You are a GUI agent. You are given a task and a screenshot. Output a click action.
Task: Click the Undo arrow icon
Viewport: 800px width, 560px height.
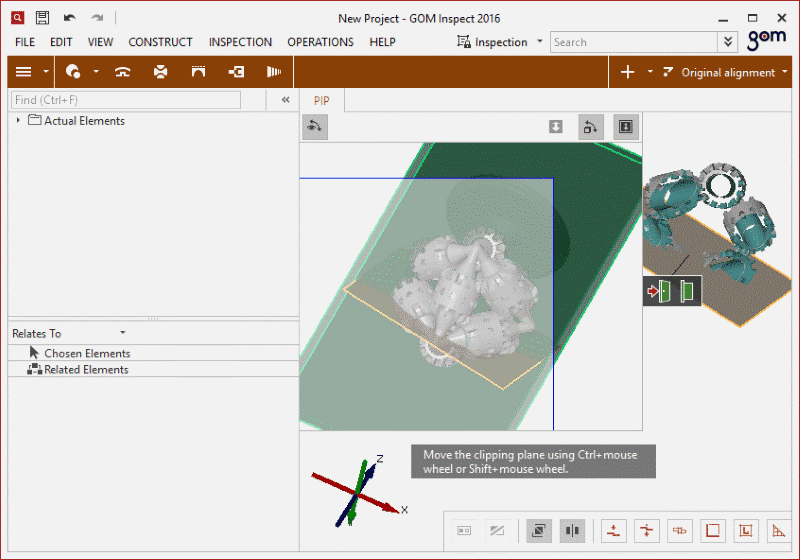tap(69, 18)
